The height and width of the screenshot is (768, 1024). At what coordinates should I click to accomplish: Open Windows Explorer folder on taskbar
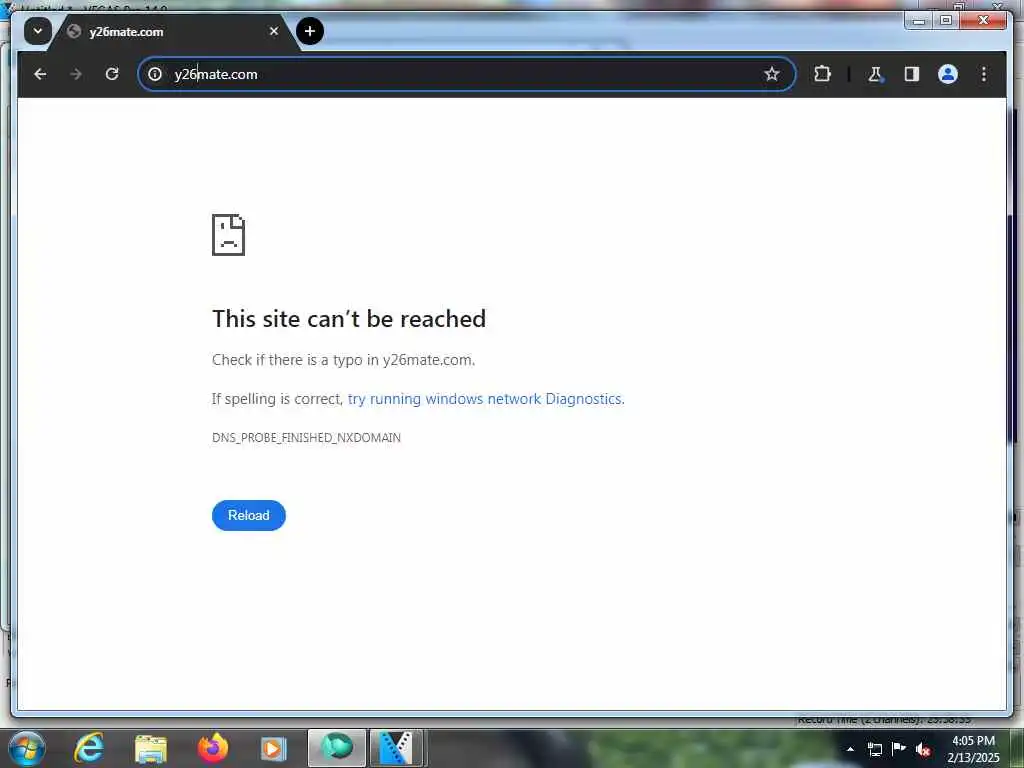pyautogui.click(x=151, y=748)
